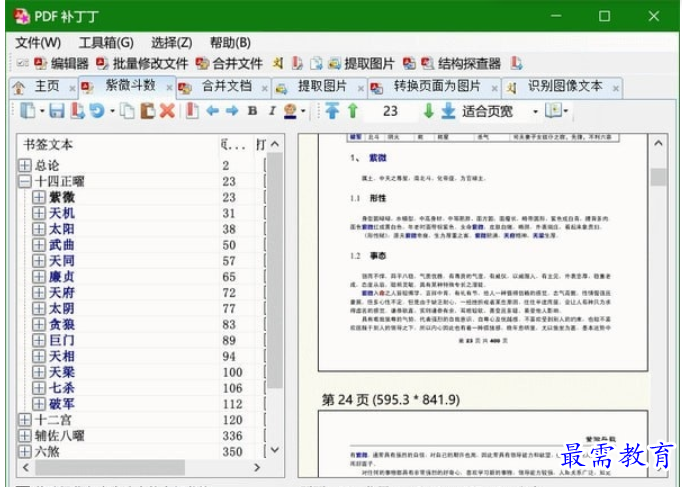Image resolution: width=682 pixels, height=487 pixels.
Task: Select the 廉贞 bookmark
Action: click(61, 277)
